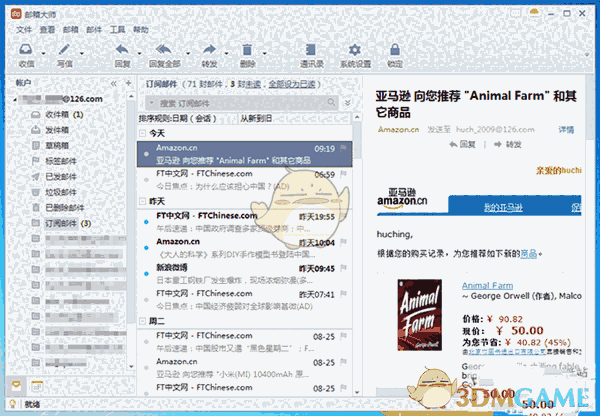600x416 pixels.
Task: Toggle read dot on FT中文网 昨天19:55 mail
Action: (x=146, y=222)
